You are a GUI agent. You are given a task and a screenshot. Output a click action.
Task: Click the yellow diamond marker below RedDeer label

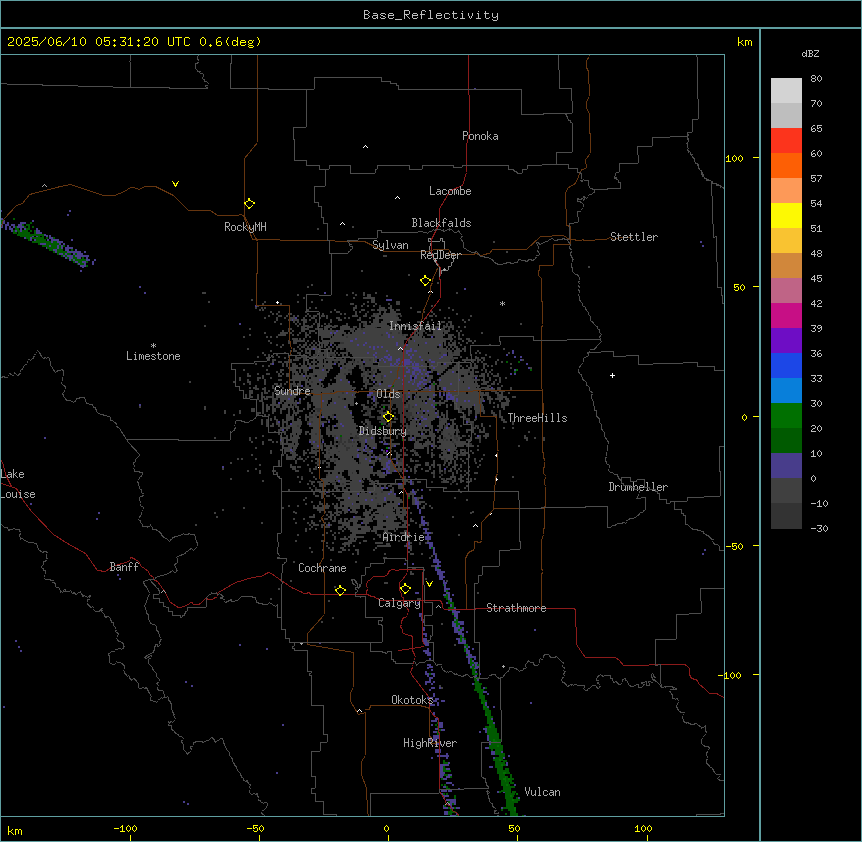425,281
